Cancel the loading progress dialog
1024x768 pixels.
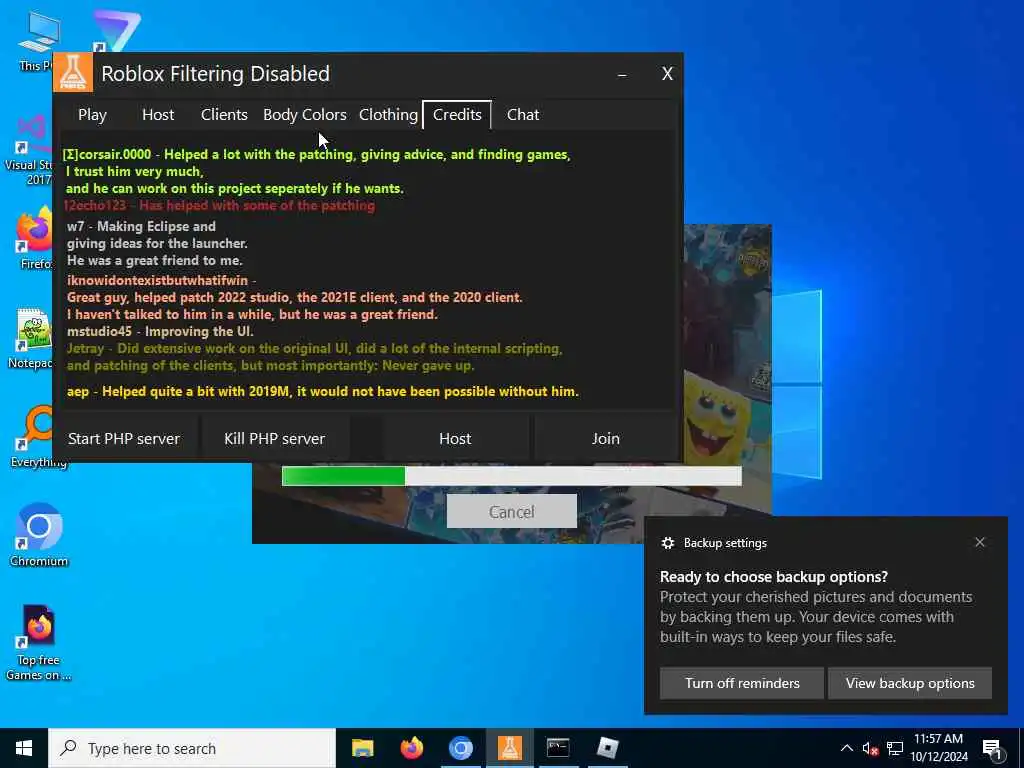tap(511, 512)
